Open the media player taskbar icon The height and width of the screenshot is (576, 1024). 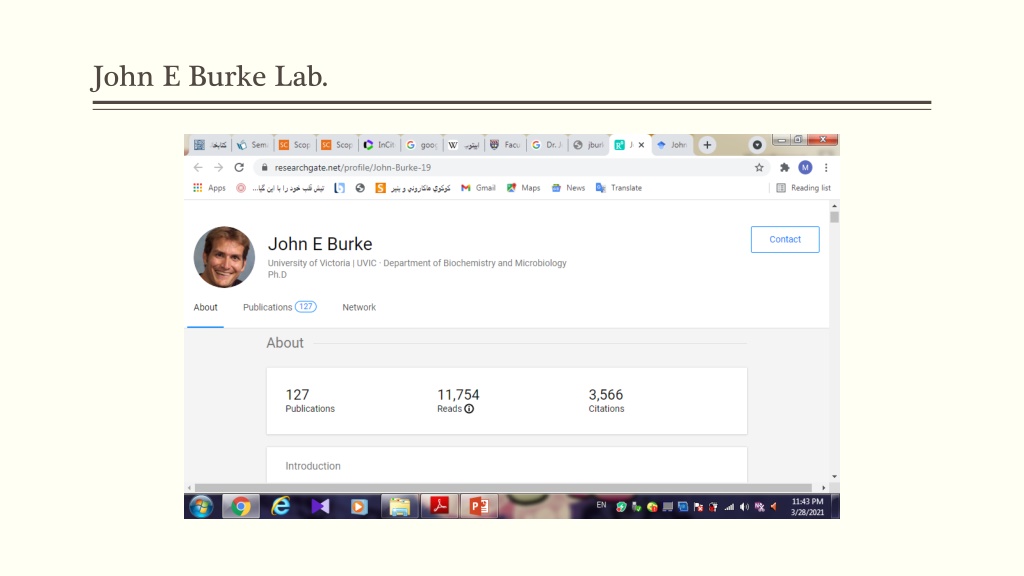tap(359, 507)
